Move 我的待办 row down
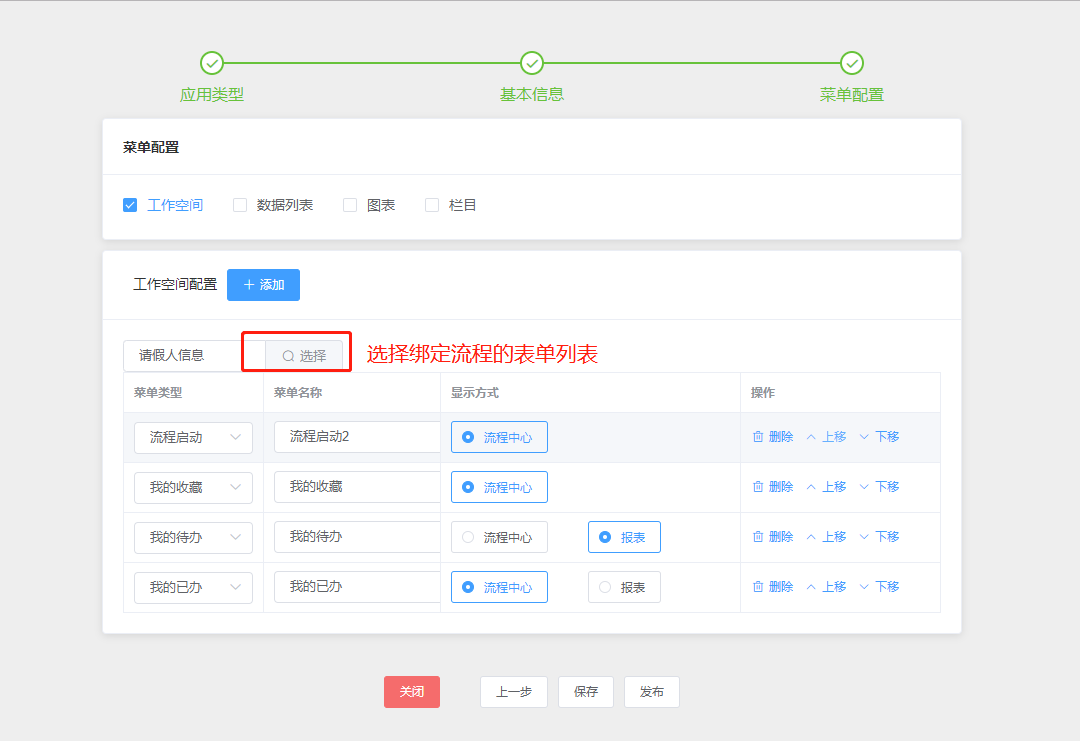 click(879, 537)
